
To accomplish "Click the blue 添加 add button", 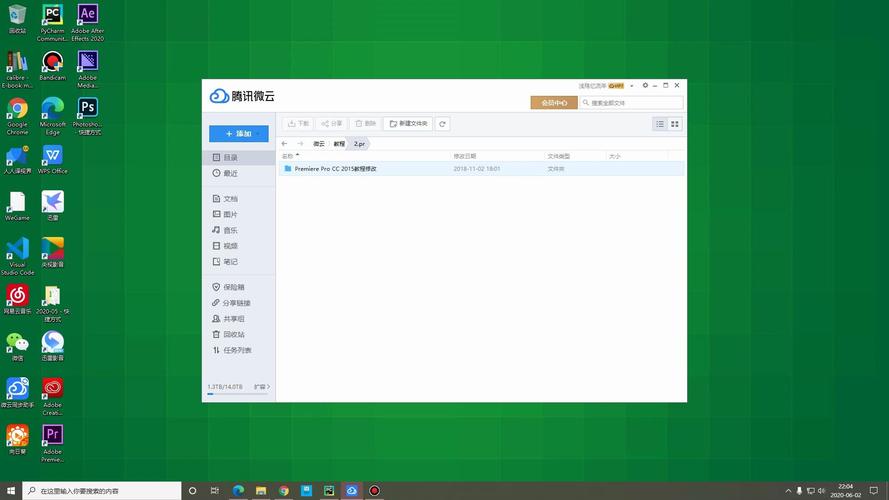I will (239, 134).
